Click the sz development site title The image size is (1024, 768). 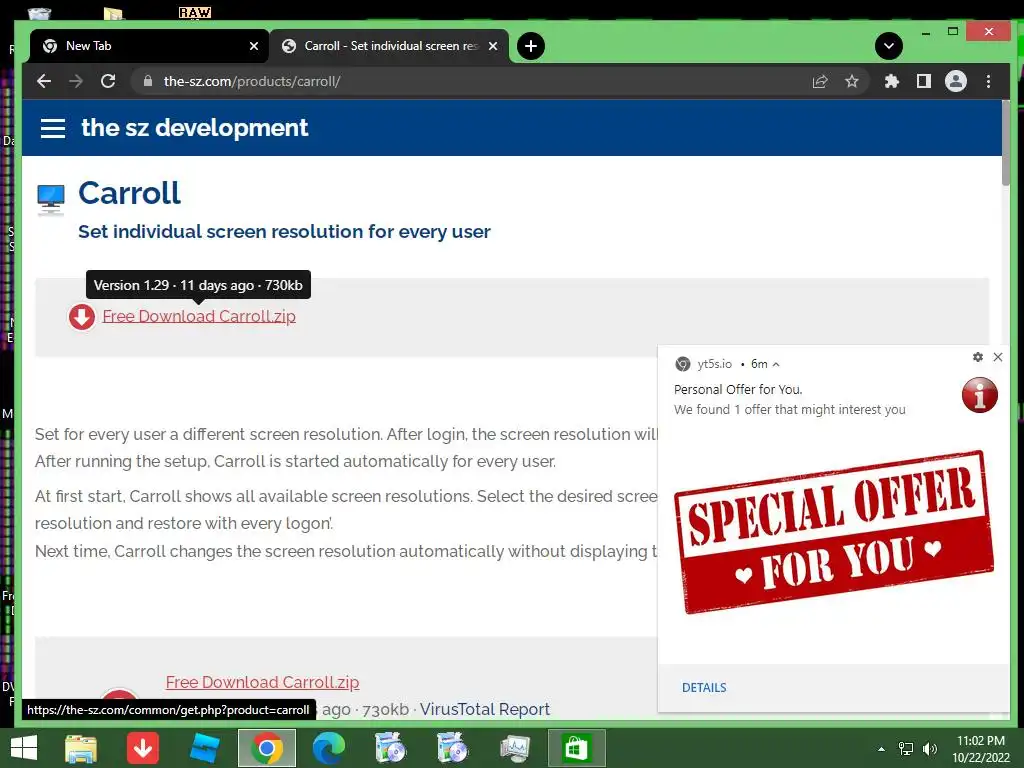(x=195, y=127)
